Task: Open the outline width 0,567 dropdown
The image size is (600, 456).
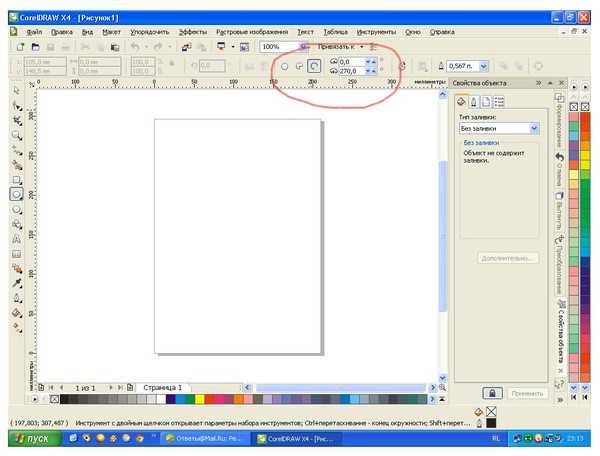Action: point(484,66)
